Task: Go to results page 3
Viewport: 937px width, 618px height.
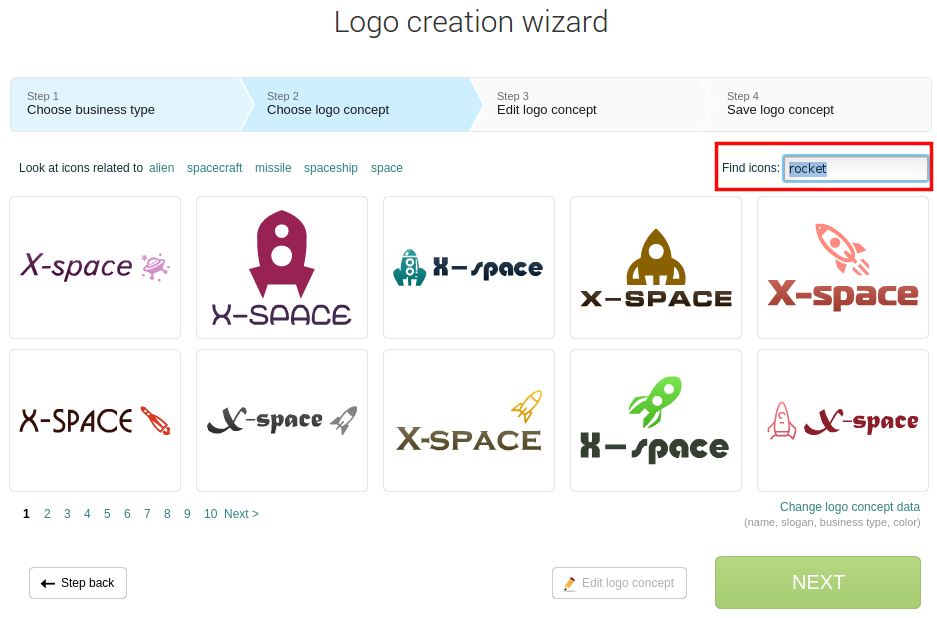Action: 68,514
